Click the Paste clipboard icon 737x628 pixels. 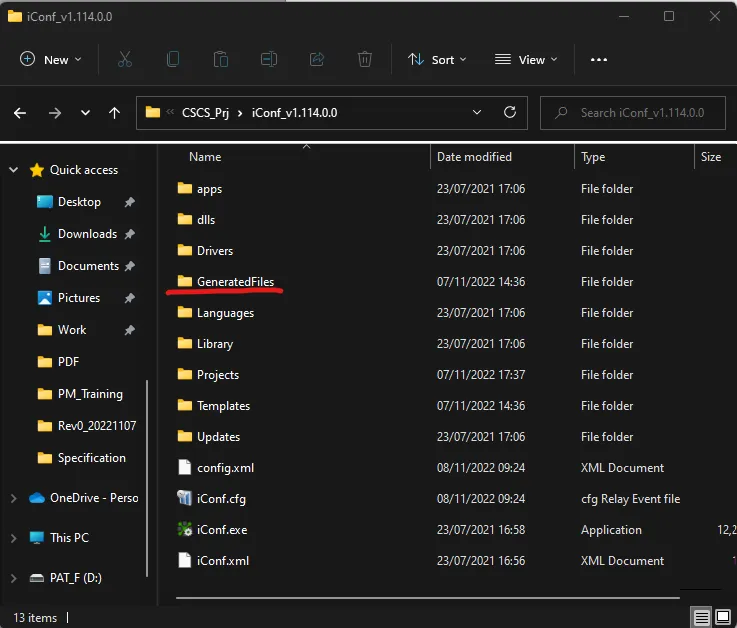coord(220,59)
